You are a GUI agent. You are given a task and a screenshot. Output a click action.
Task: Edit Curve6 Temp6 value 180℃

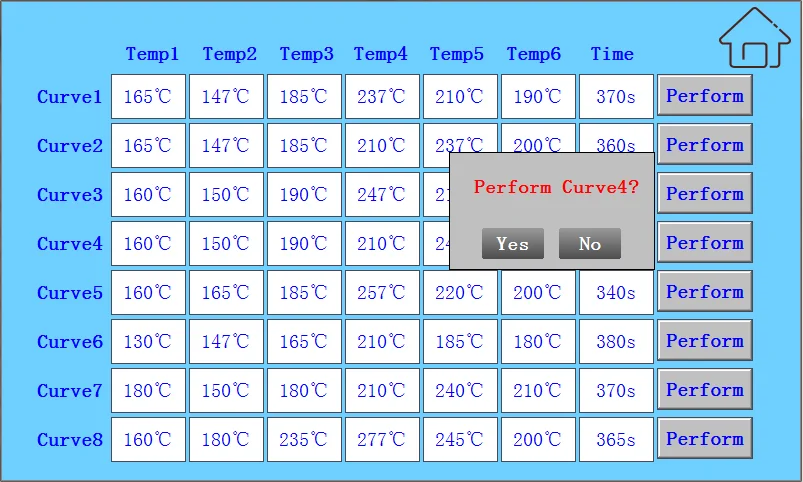(538, 342)
